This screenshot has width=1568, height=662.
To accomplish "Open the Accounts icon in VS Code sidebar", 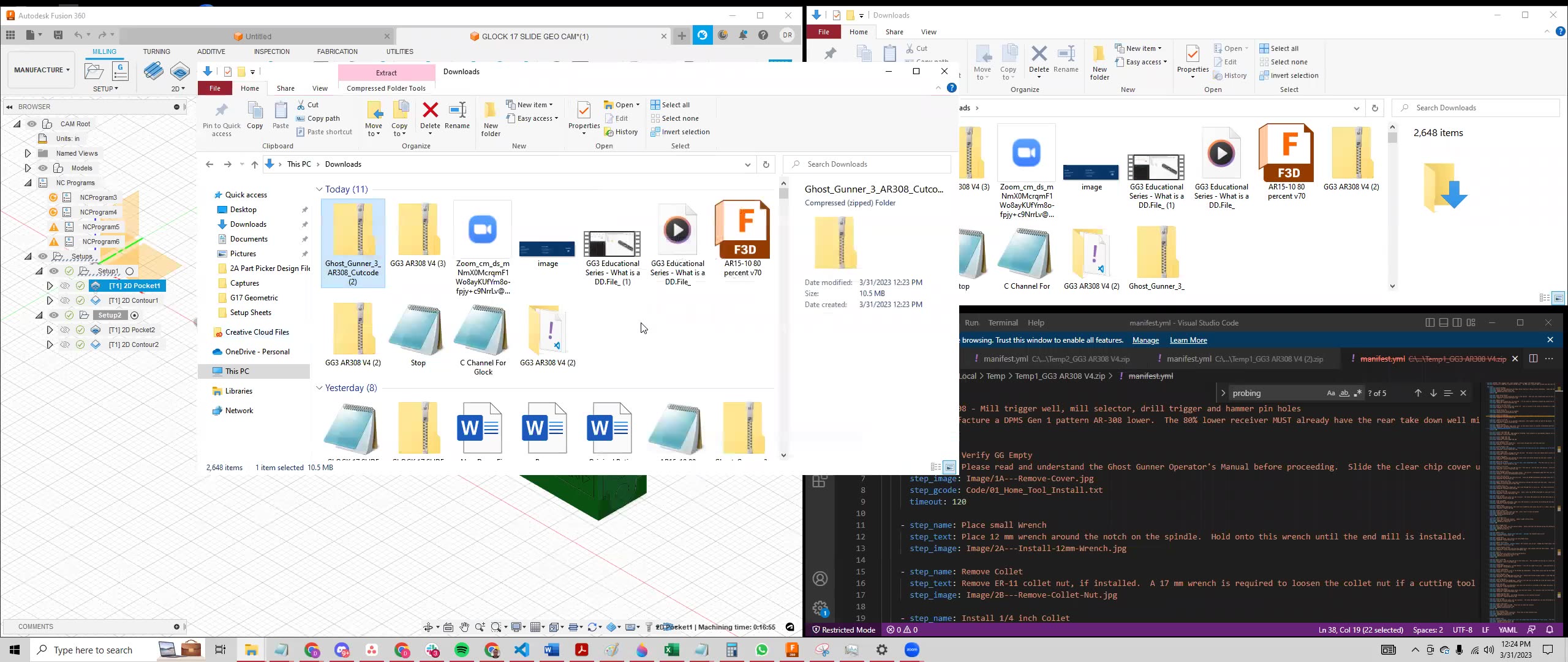I will click(x=820, y=578).
